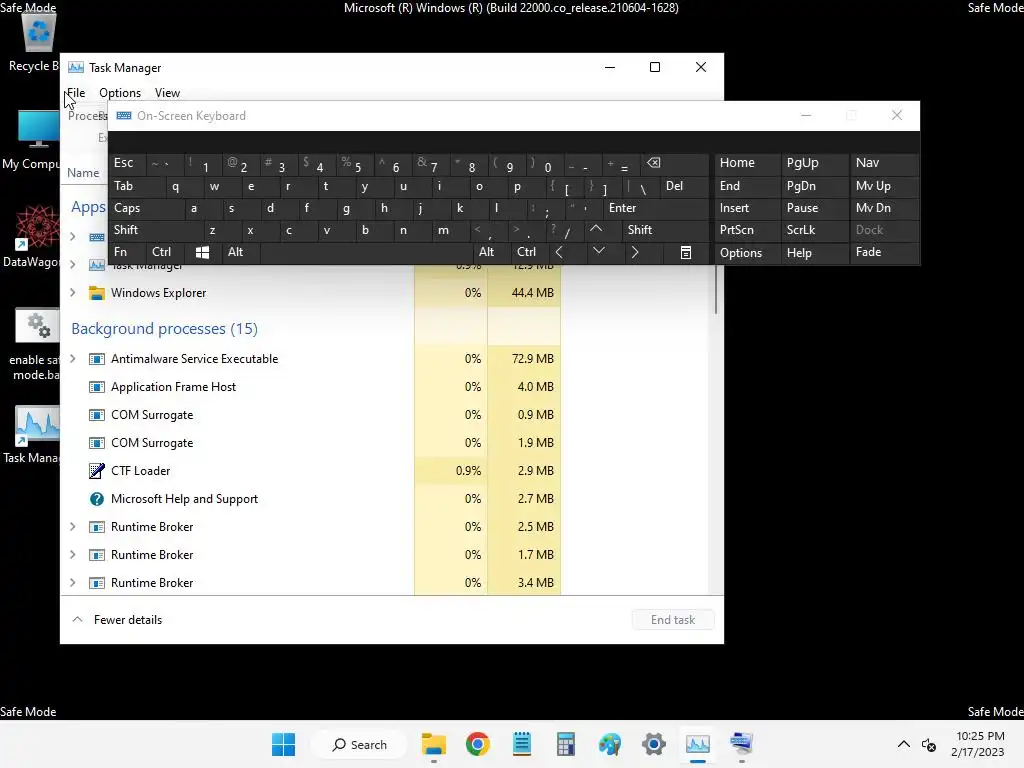This screenshot has height=768, width=1024.
Task: Expand the Windows Explorer process group
Action: (x=72, y=293)
